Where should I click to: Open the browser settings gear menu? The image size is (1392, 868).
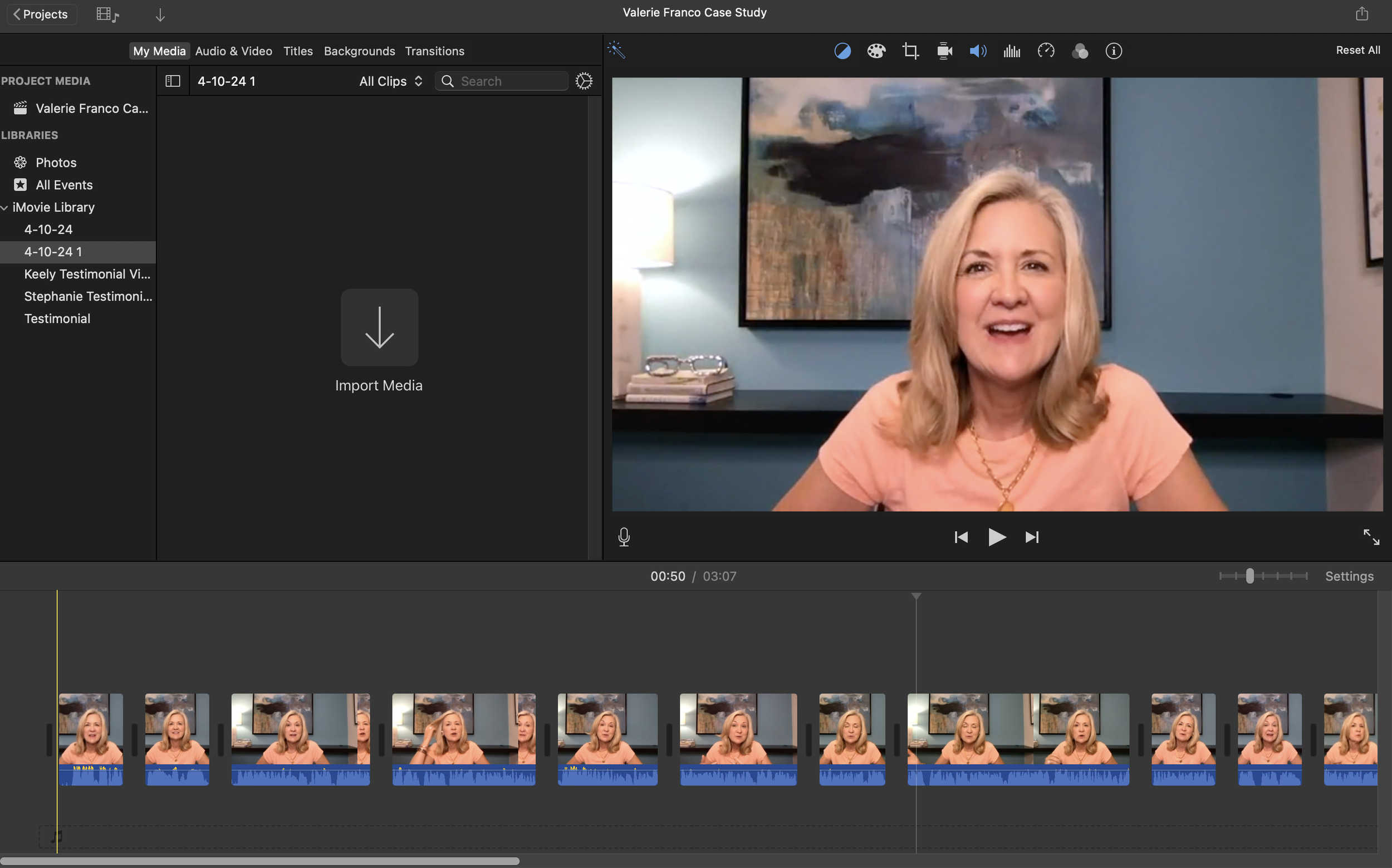584,81
